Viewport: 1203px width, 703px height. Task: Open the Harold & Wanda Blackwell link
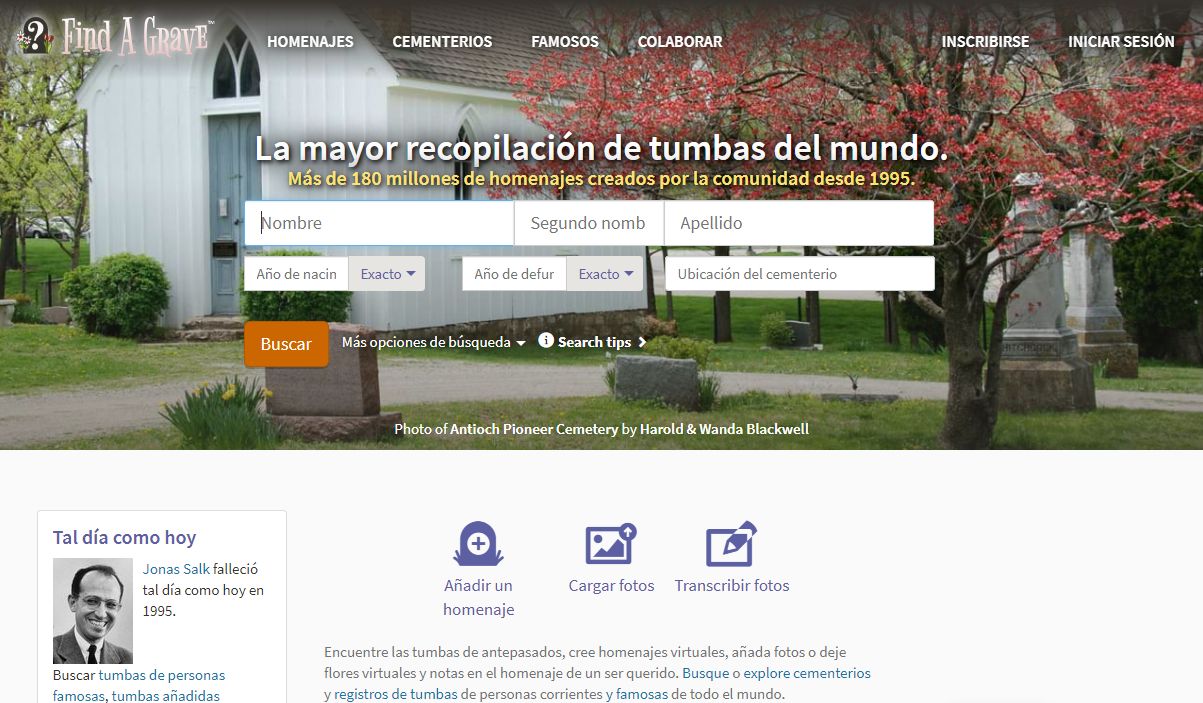(x=725, y=429)
